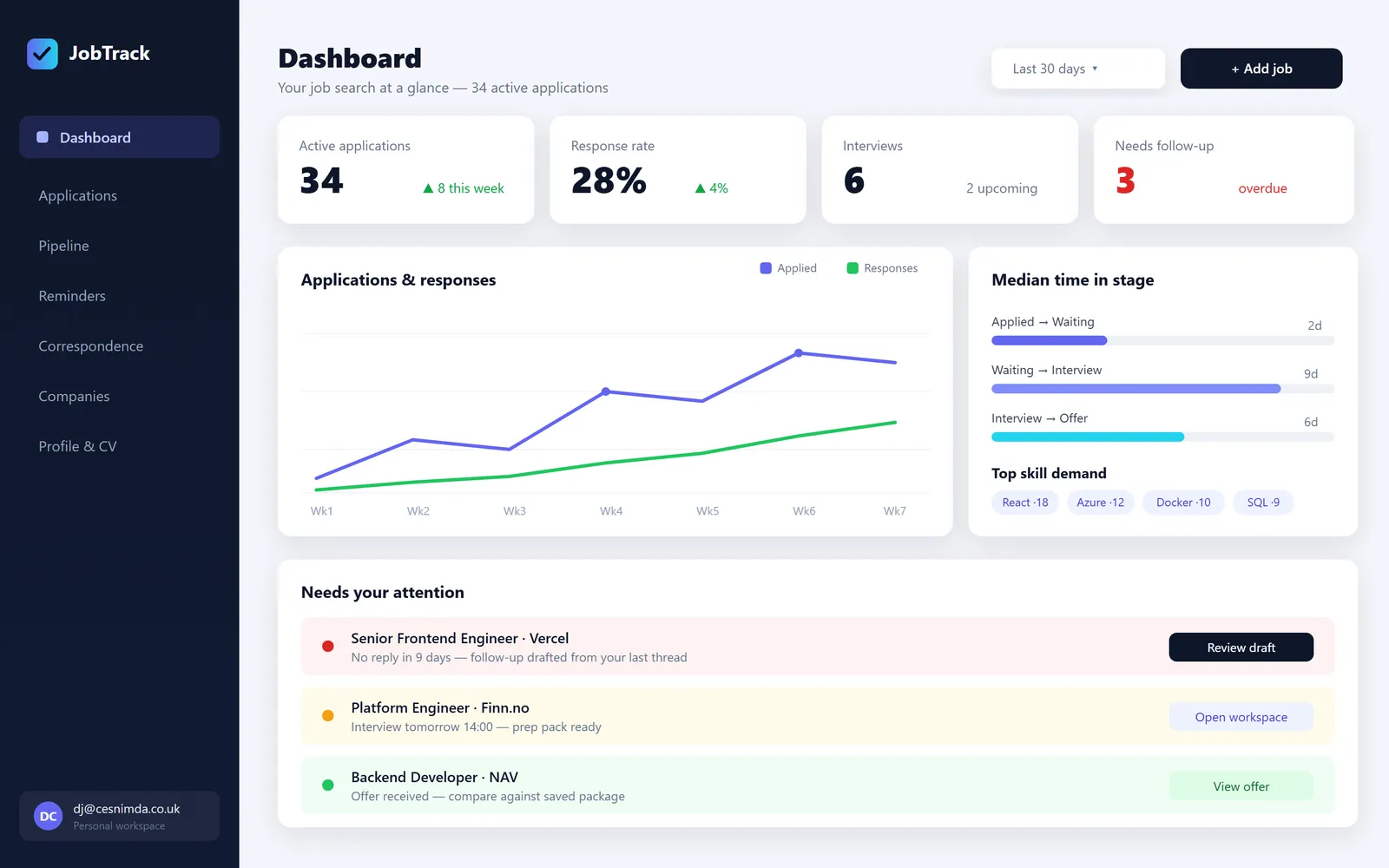
Task: Open the Active applications stat card
Action: tap(405, 170)
